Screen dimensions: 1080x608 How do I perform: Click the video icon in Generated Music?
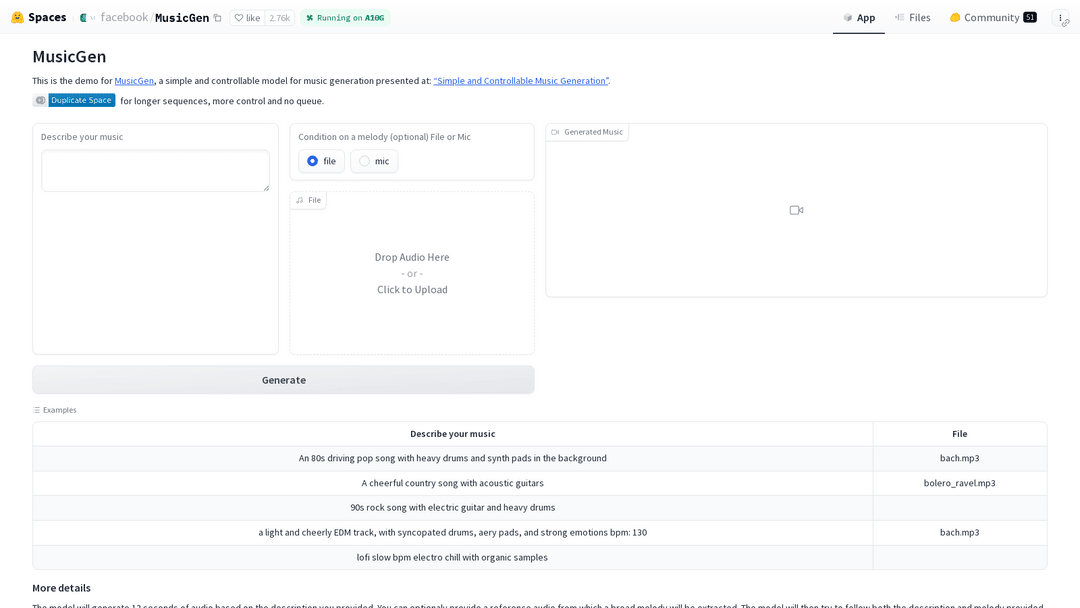coord(796,210)
